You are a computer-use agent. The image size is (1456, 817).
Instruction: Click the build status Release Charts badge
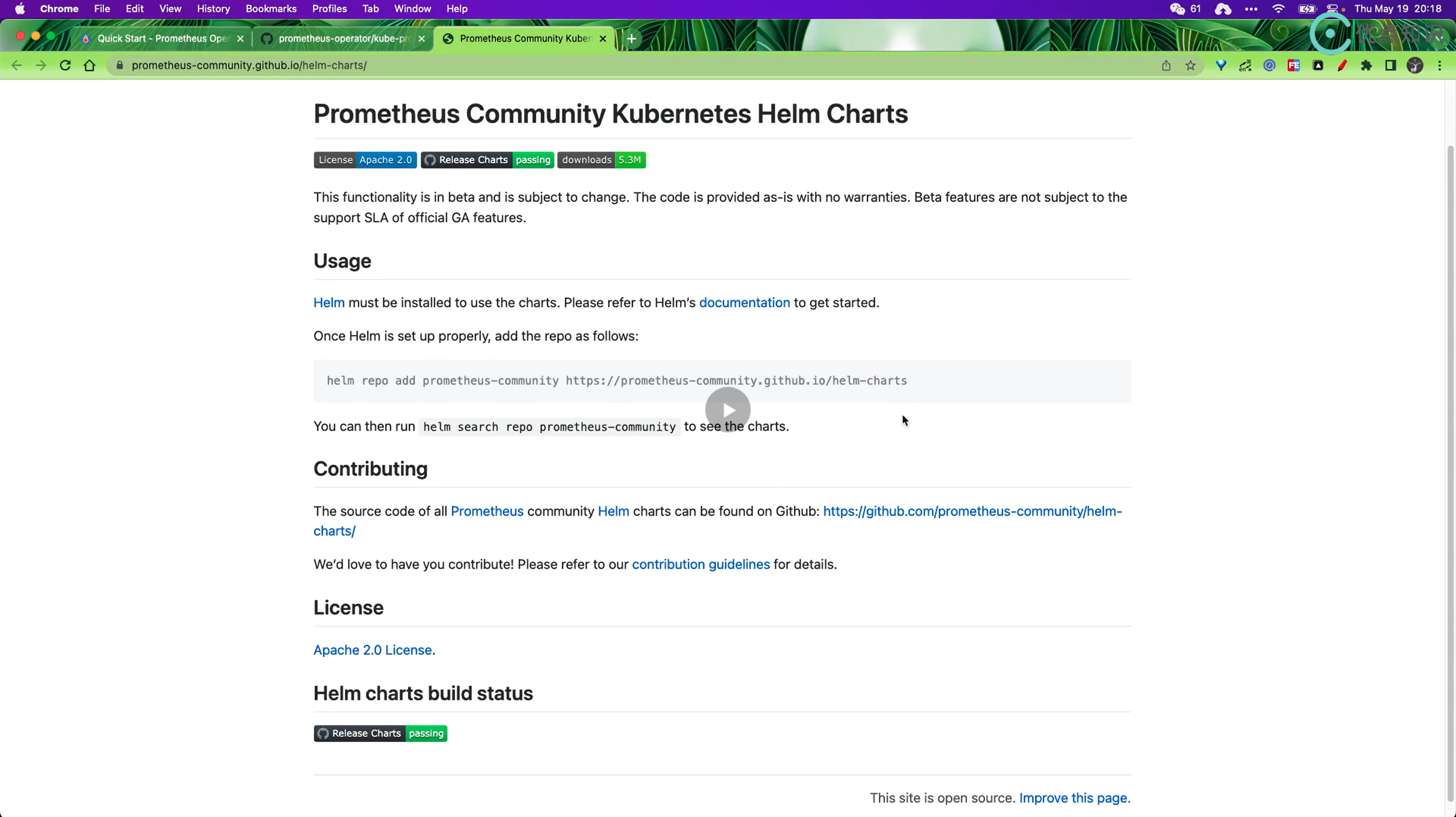[x=380, y=733]
